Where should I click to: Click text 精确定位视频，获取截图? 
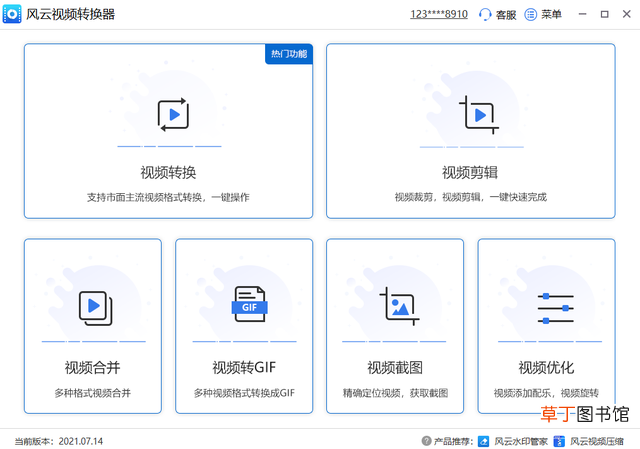395,393
